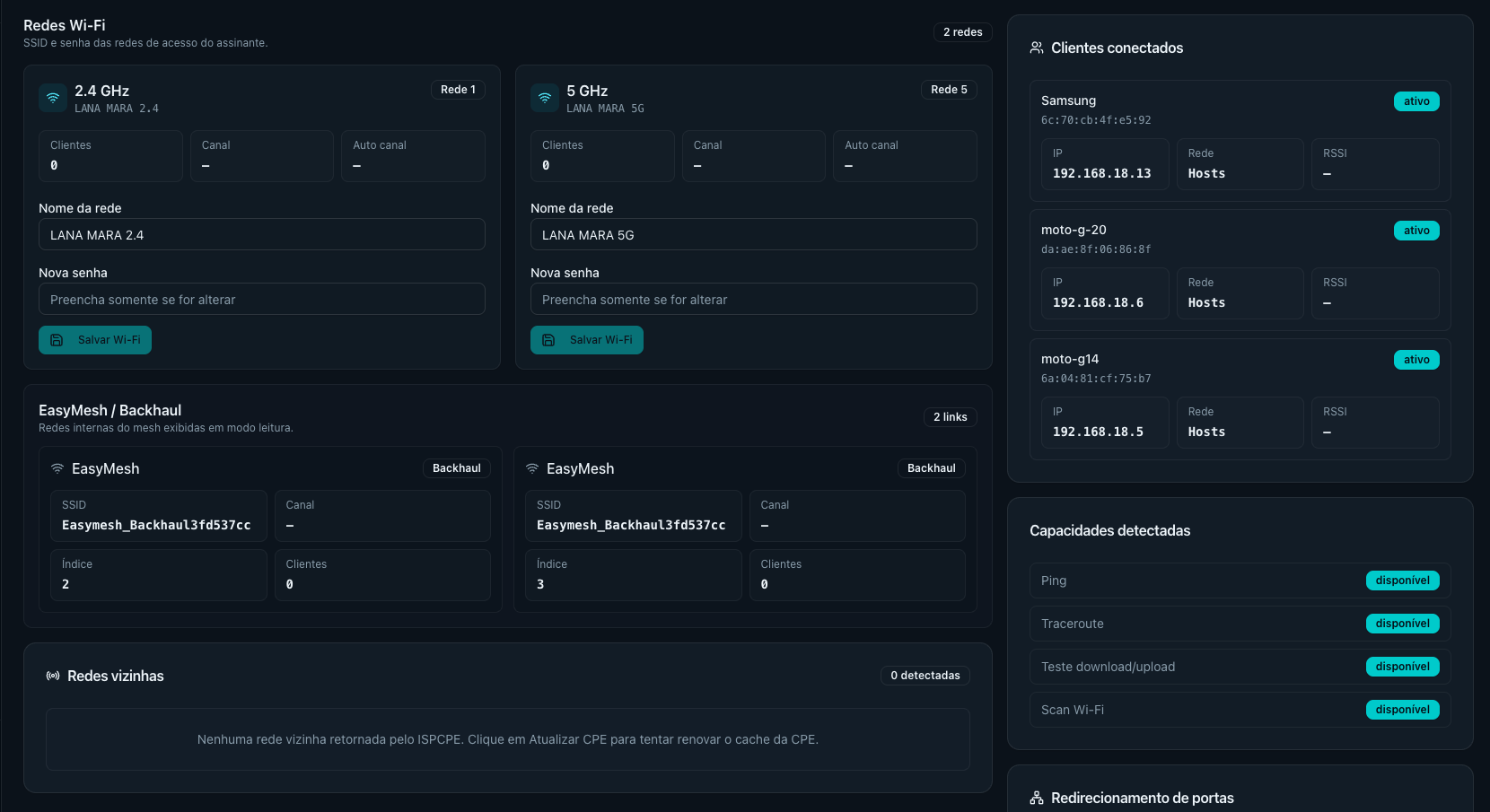Save Wi-Fi settings for the 5 GHz network

click(587, 340)
